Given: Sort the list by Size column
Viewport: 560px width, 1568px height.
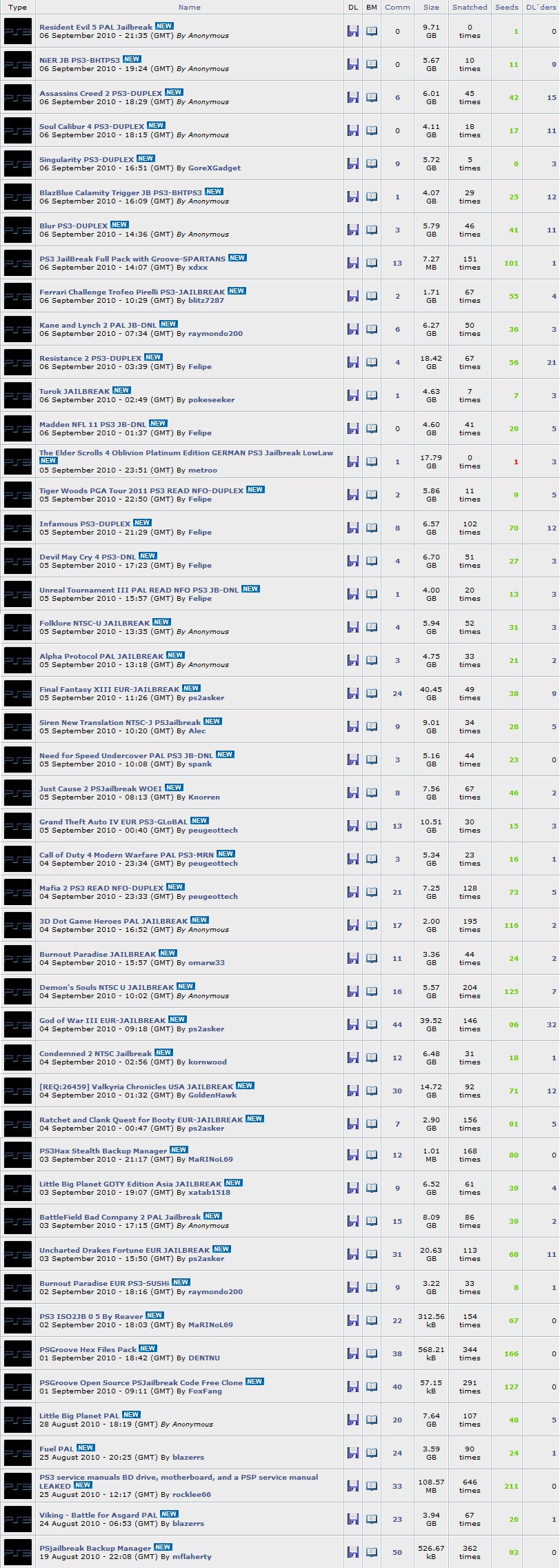Looking at the screenshot, I should [x=431, y=7].
